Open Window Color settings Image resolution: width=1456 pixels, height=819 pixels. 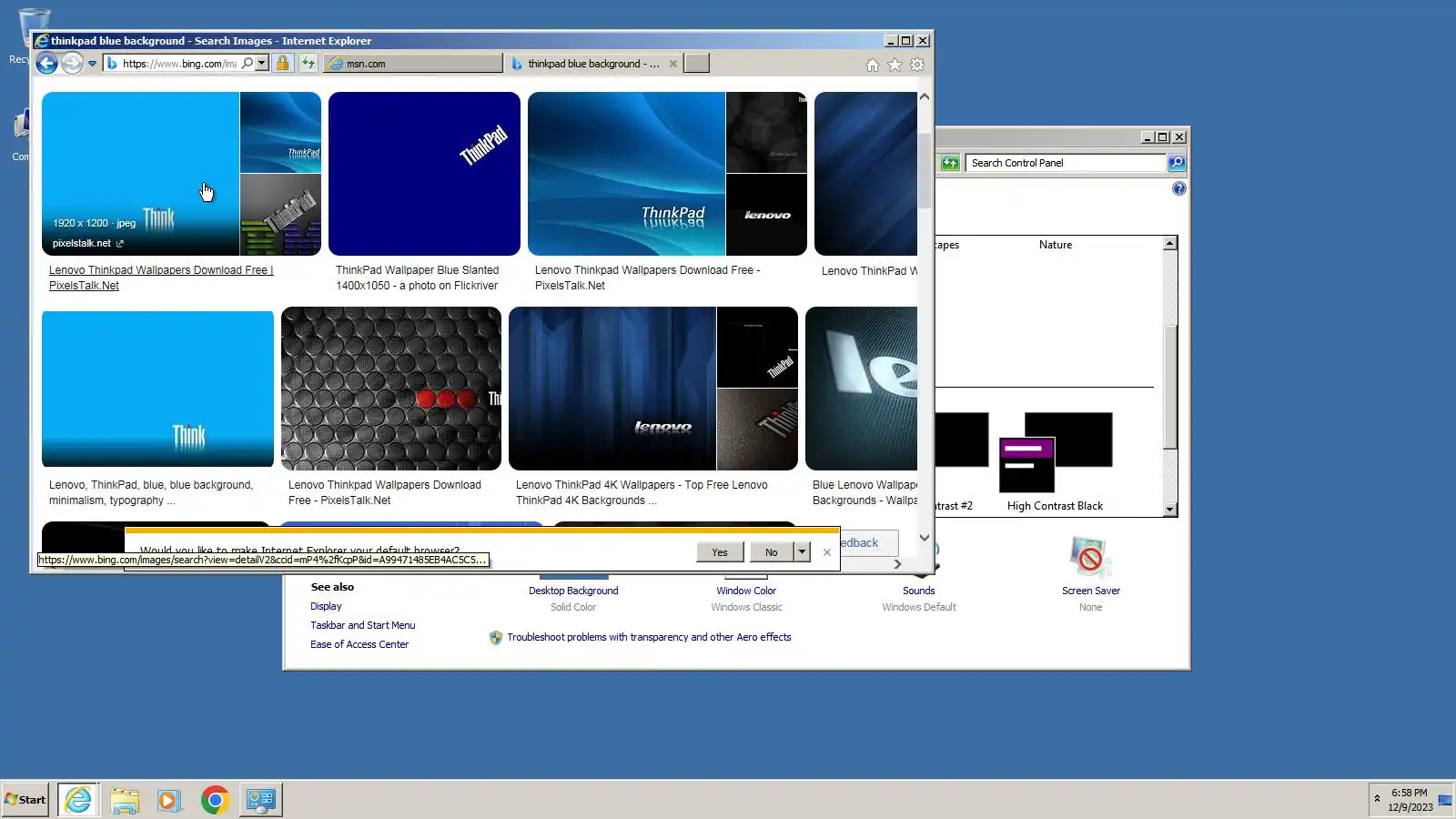pos(746,591)
